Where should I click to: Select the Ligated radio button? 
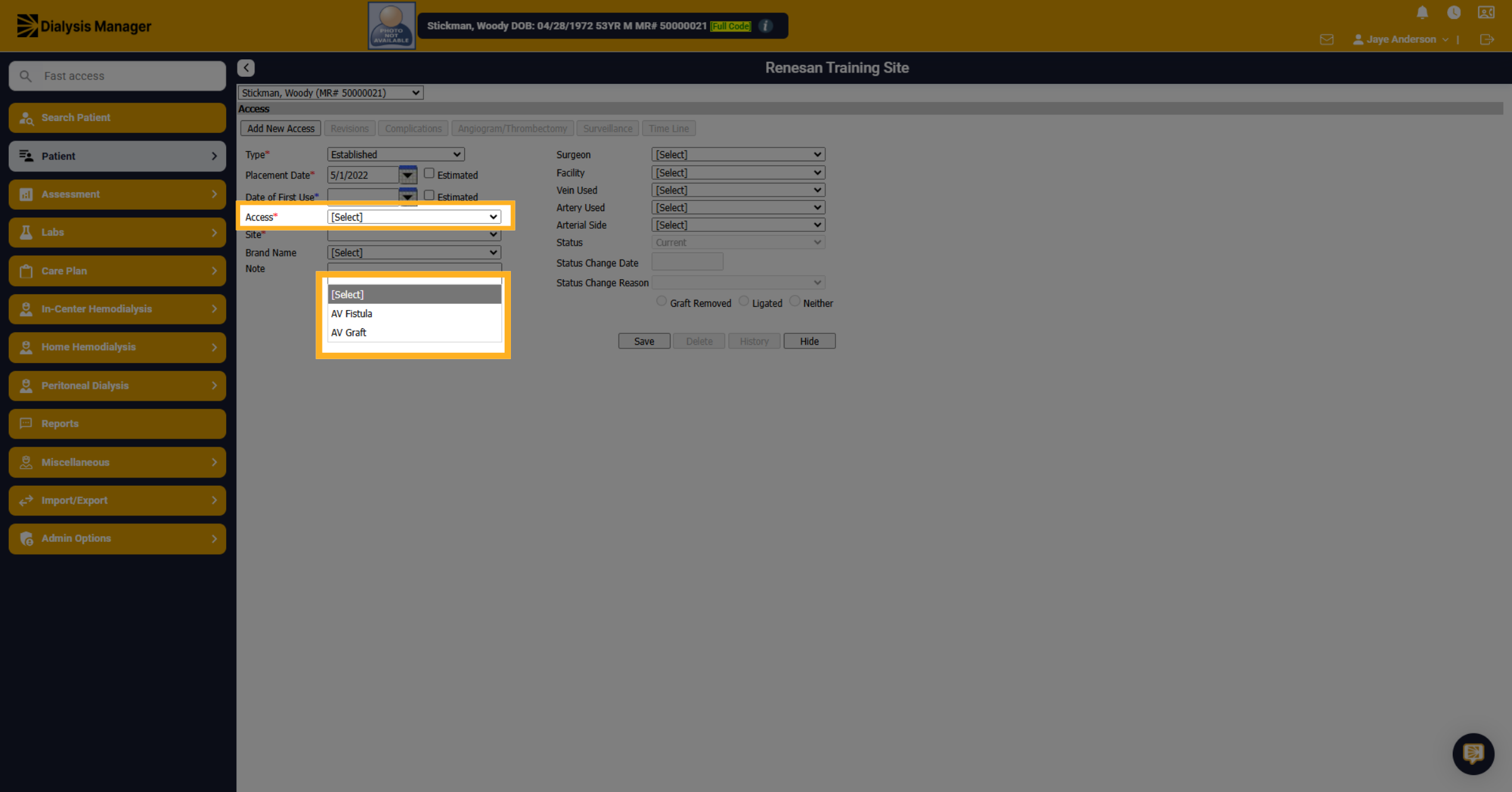click(743, 301)
